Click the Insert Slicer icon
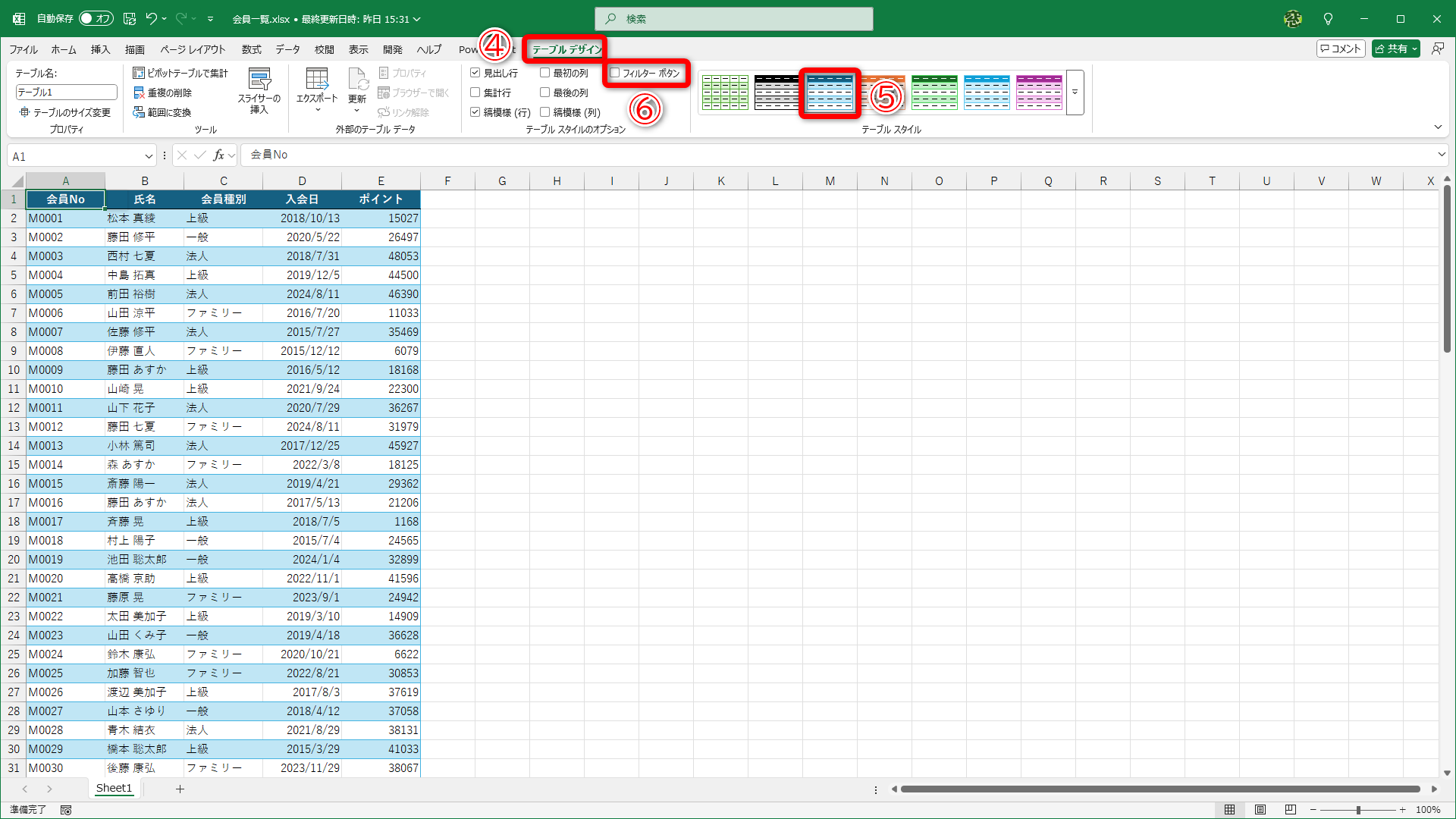 pos(259,80)
